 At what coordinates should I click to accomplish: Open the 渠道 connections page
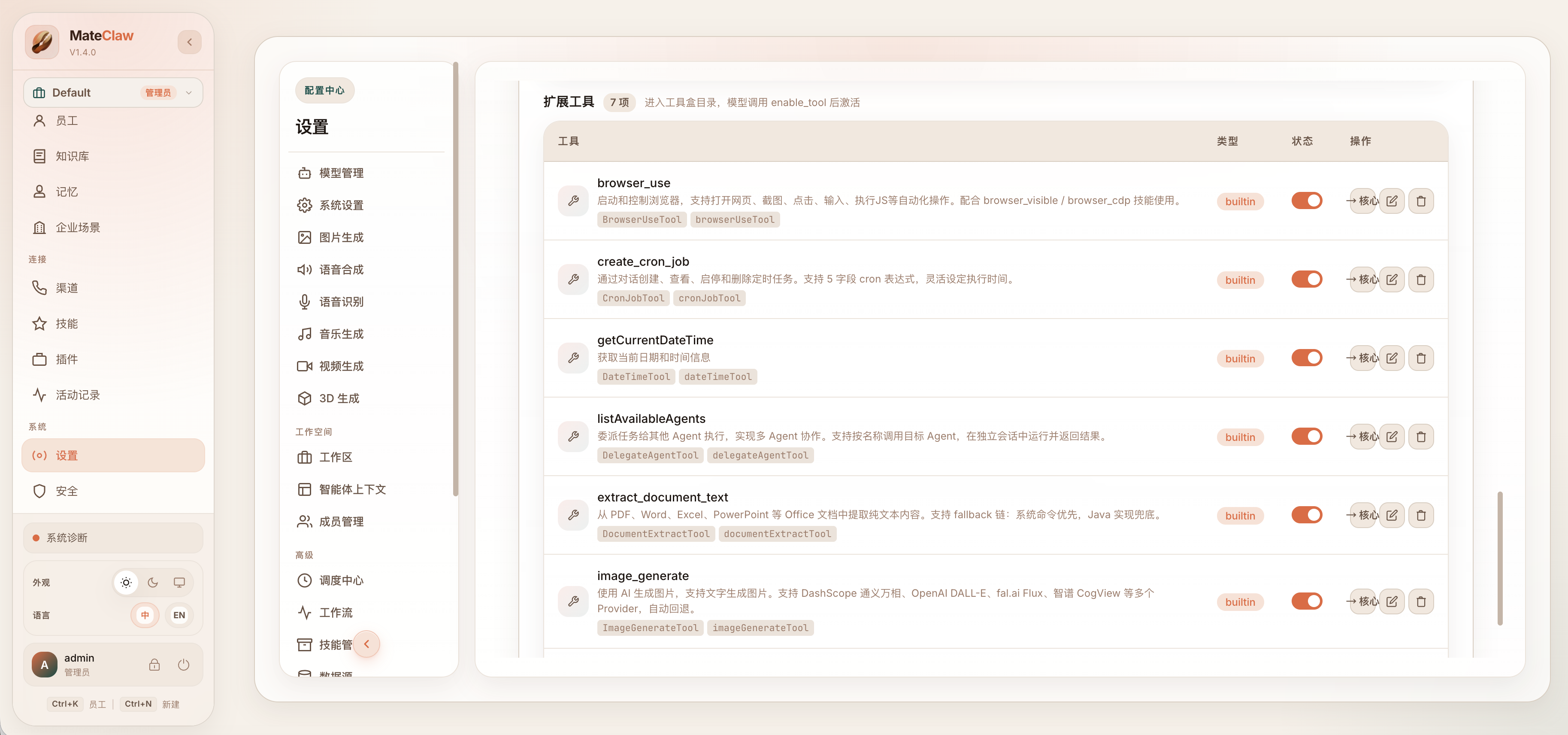[113, 288]
